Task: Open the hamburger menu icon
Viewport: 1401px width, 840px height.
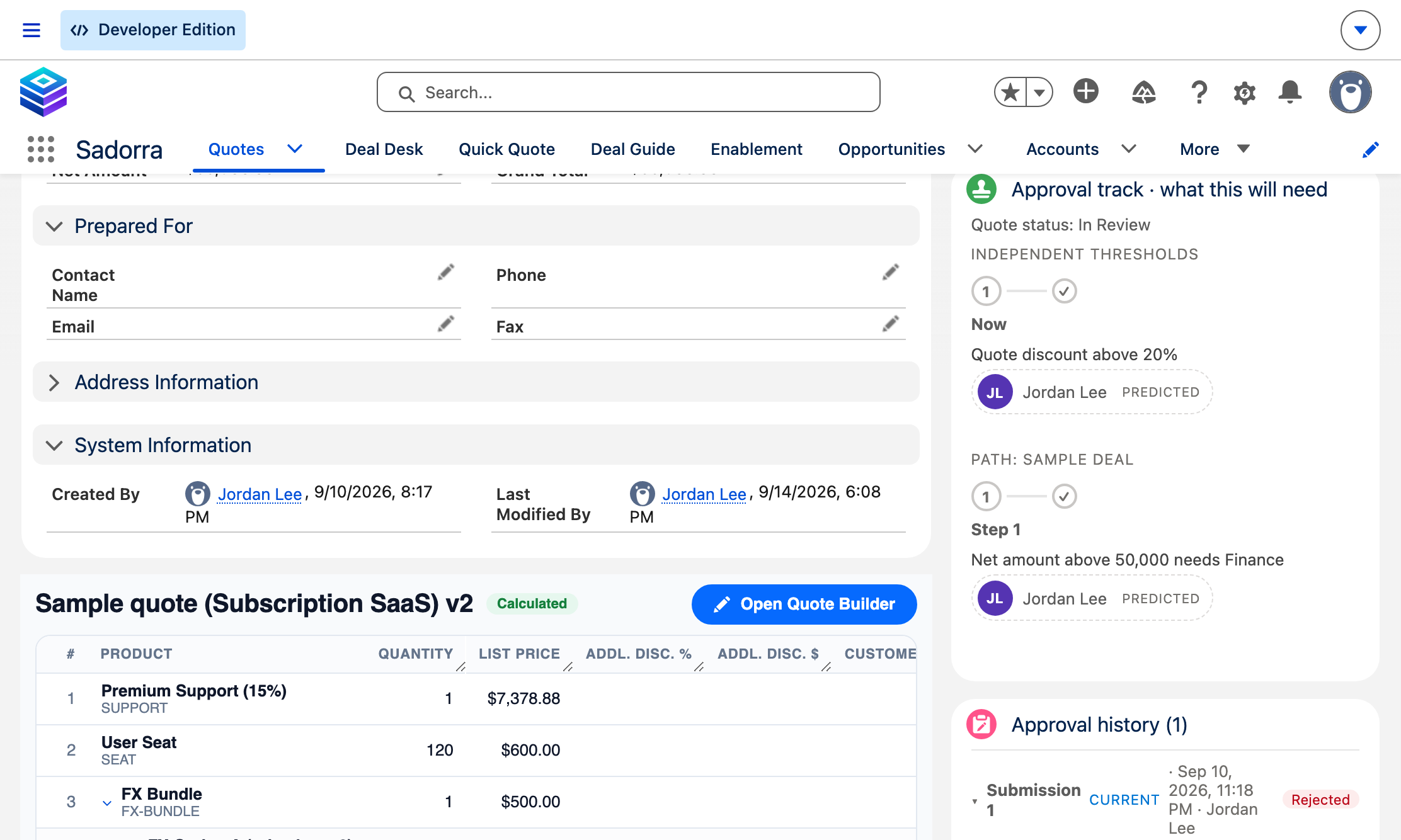Action: pos(31,30)
